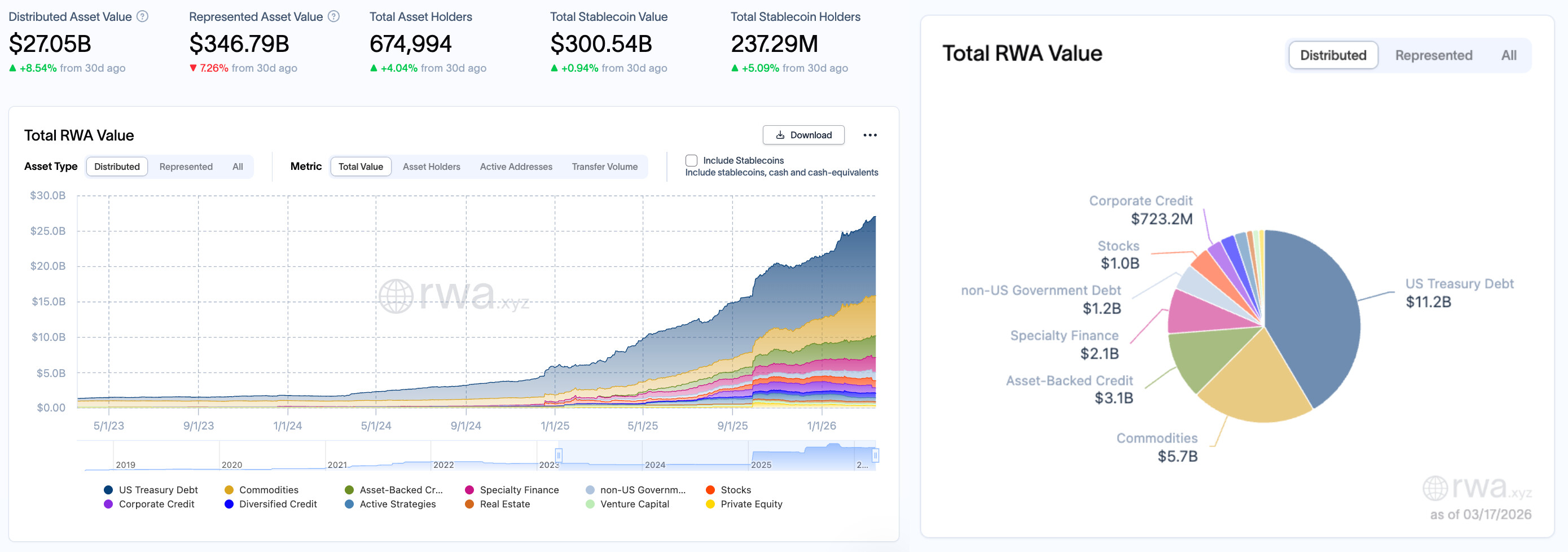Select Distributed in the pie chart header
1568x552 pixels.
1333,55
